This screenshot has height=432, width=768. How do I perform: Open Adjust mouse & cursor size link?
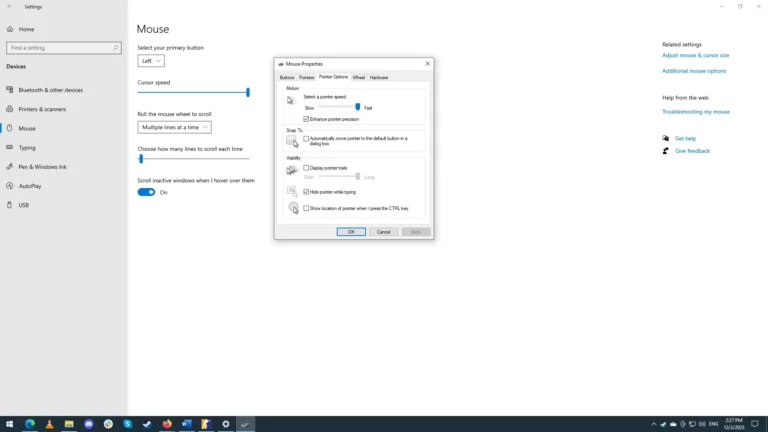696,55
